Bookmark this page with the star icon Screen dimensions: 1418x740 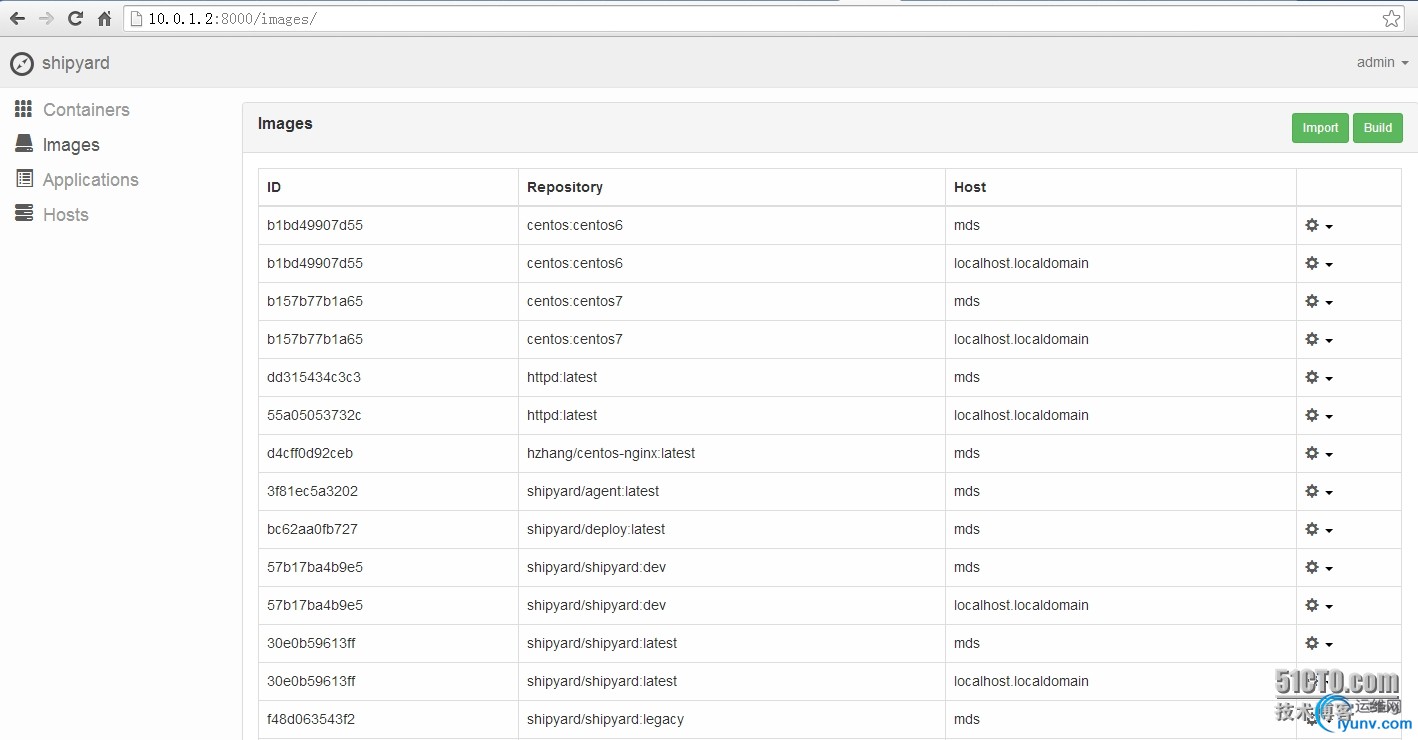coord(1391,18)
